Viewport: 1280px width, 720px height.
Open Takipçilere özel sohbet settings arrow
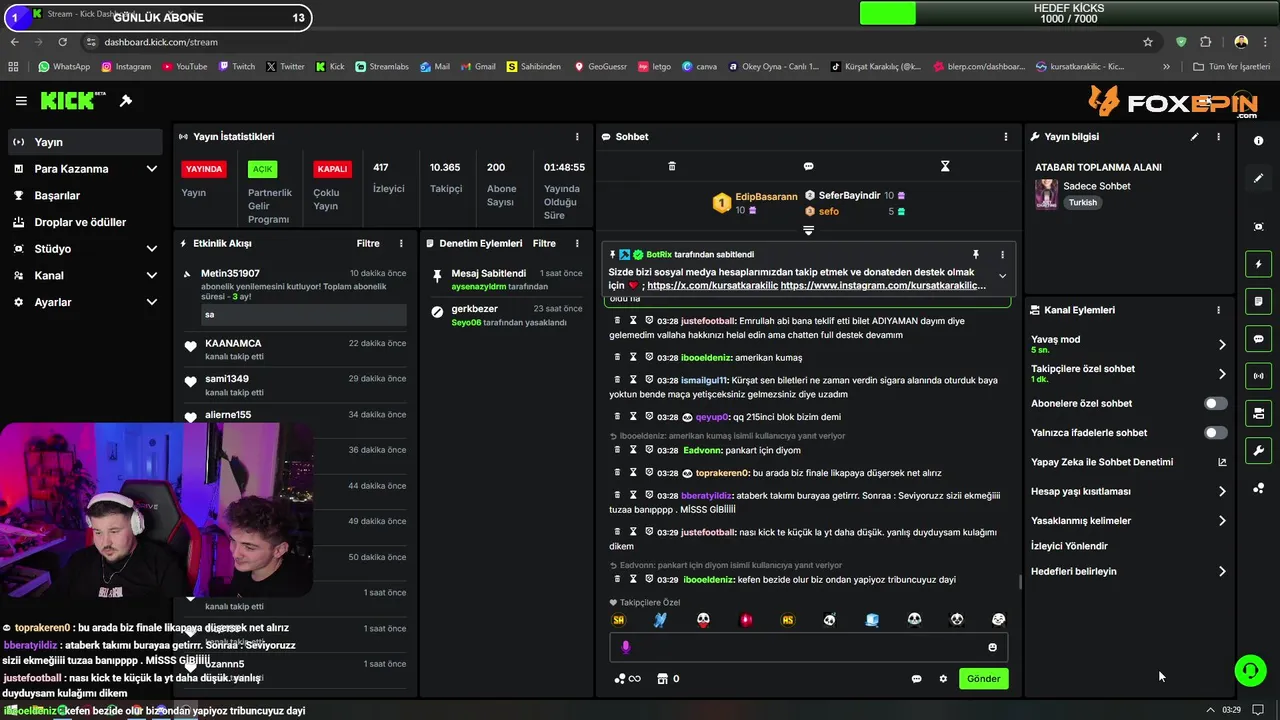1222,374
